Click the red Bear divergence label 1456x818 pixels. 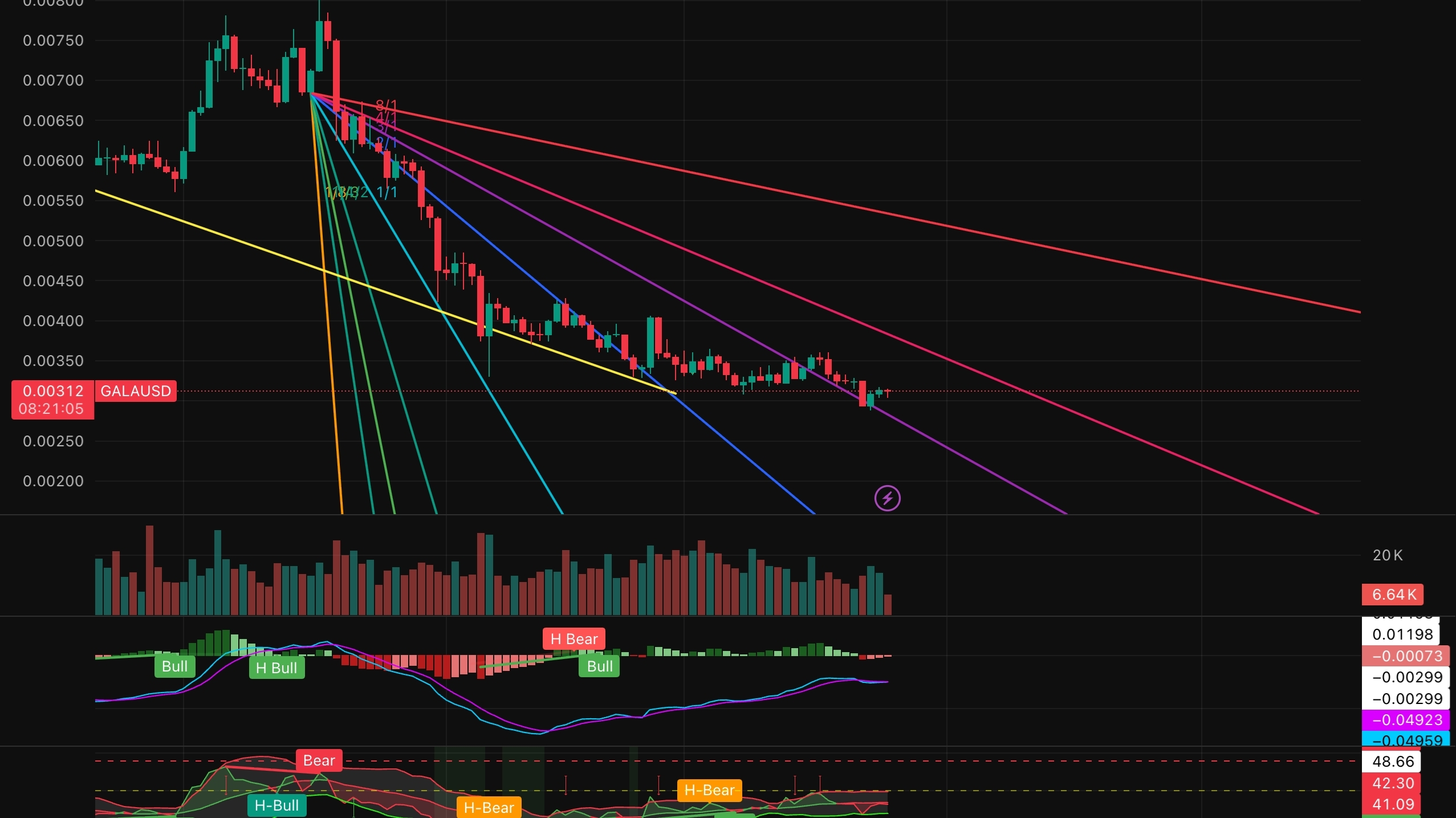[319, 760]
